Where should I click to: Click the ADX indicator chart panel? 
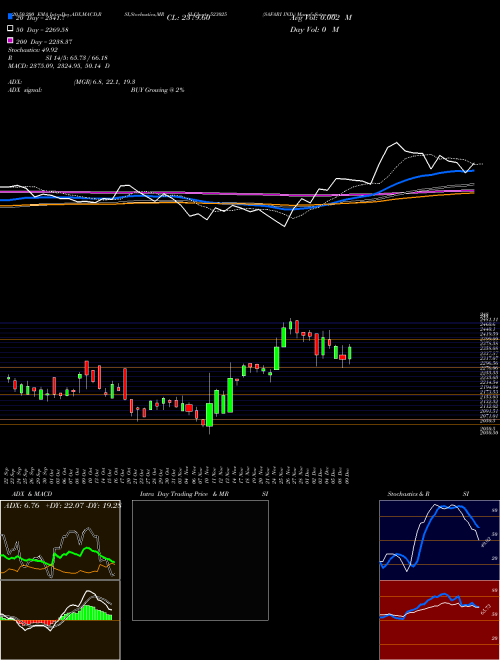(x=60, y=540)
